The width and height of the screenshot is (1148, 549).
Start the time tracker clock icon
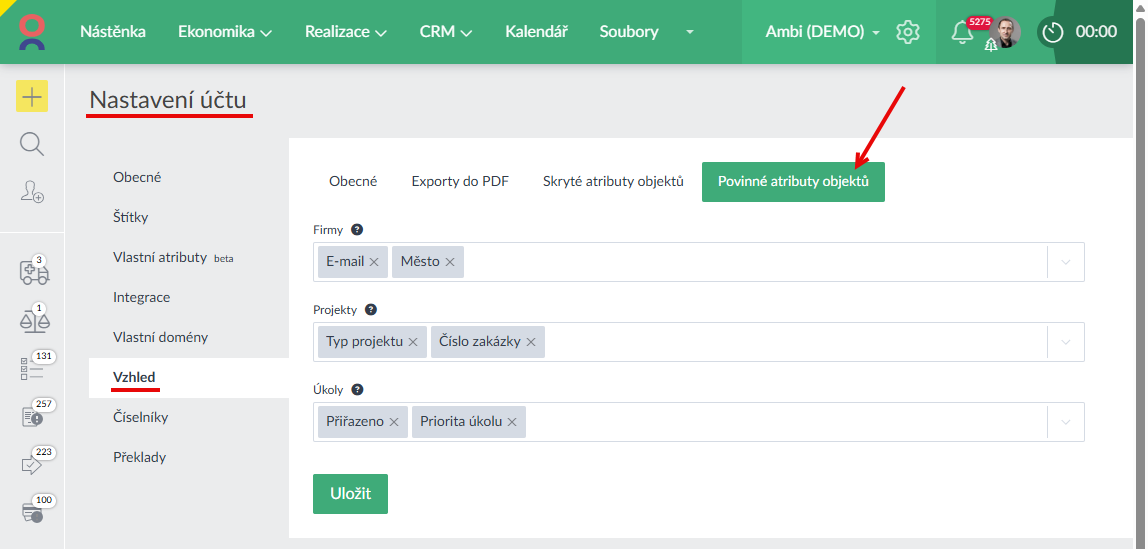(1052, 32)
